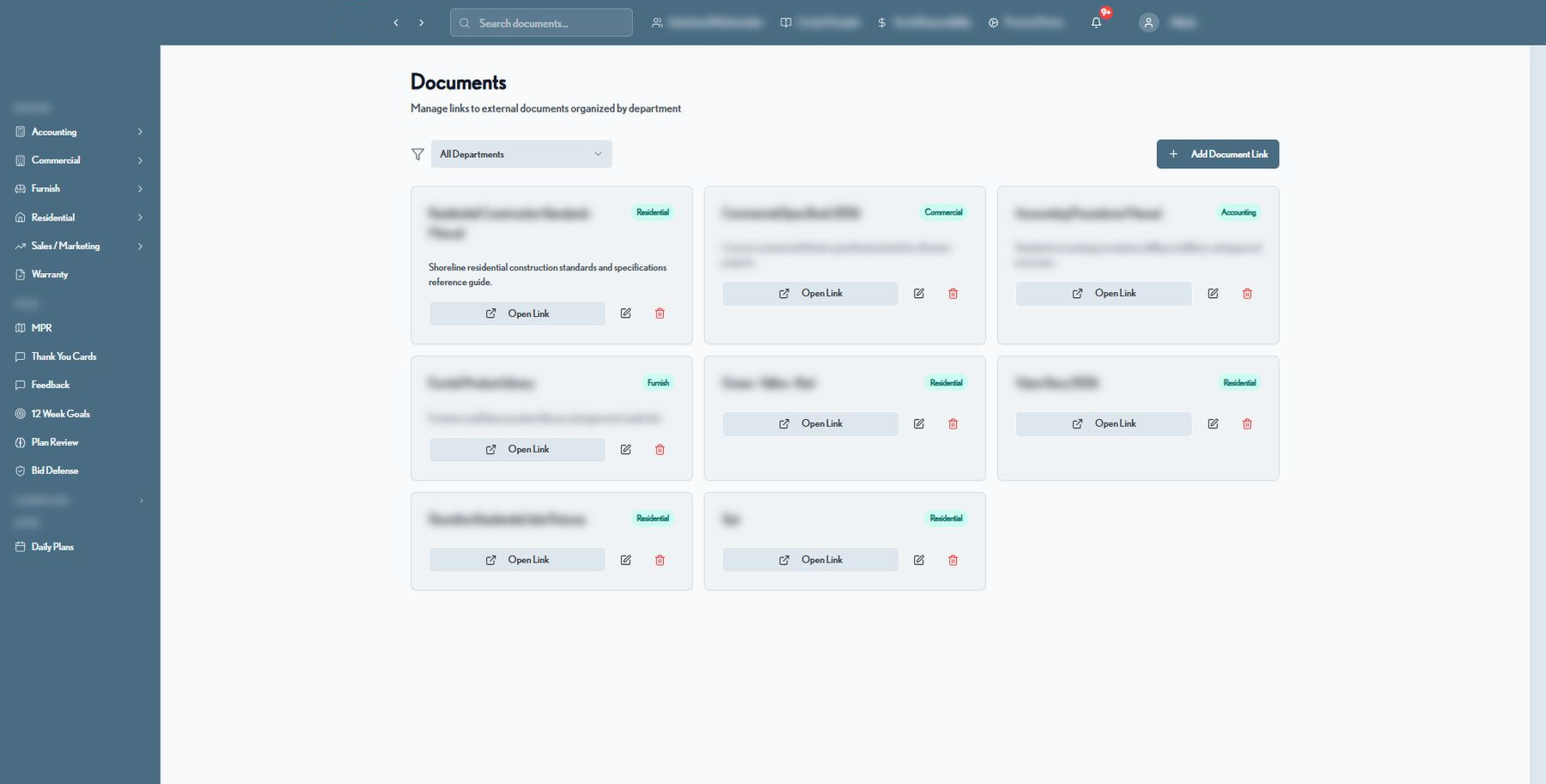
Task: Click the Feedback speech bubble icon
Action: [x=21, y=386]
